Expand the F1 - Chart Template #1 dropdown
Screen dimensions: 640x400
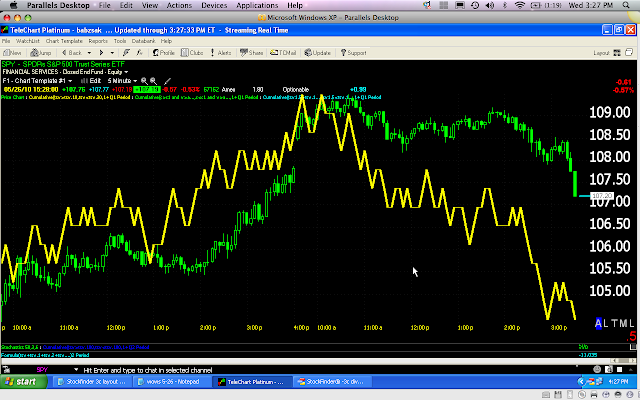point(70,81)
